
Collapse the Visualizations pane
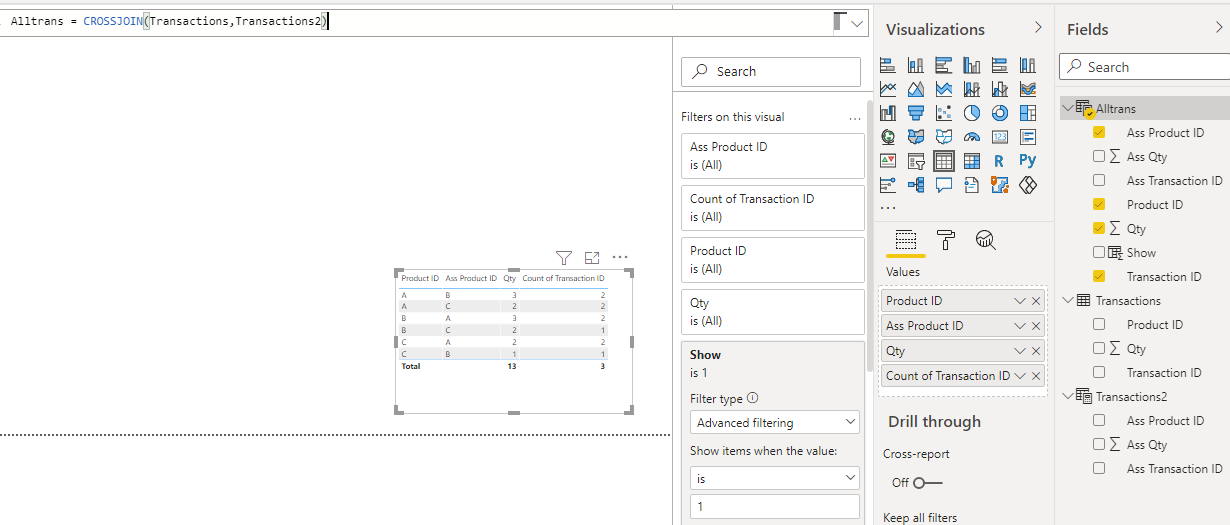[1038, 28]
